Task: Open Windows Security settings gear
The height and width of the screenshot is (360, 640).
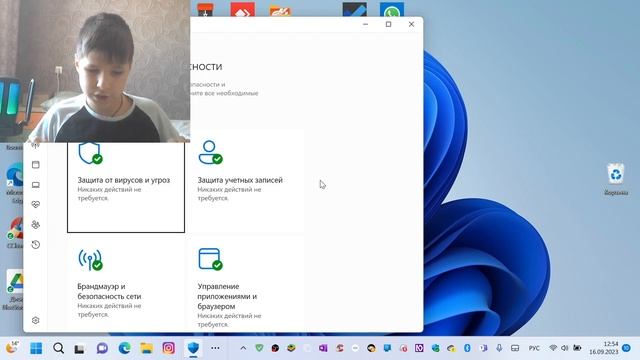Action: click(x=36, y=320)
